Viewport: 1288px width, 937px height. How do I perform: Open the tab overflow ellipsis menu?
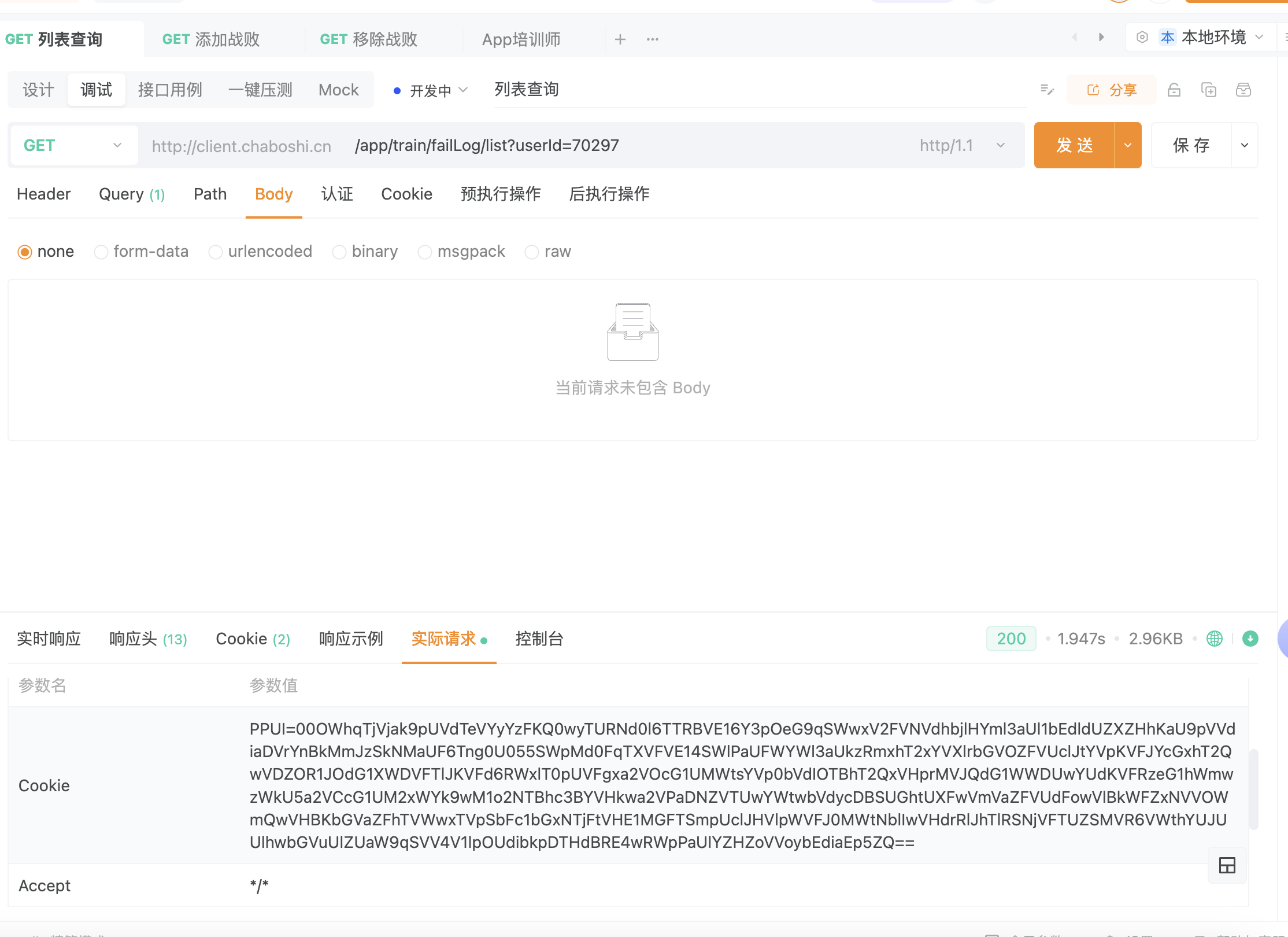click(653, 39)
